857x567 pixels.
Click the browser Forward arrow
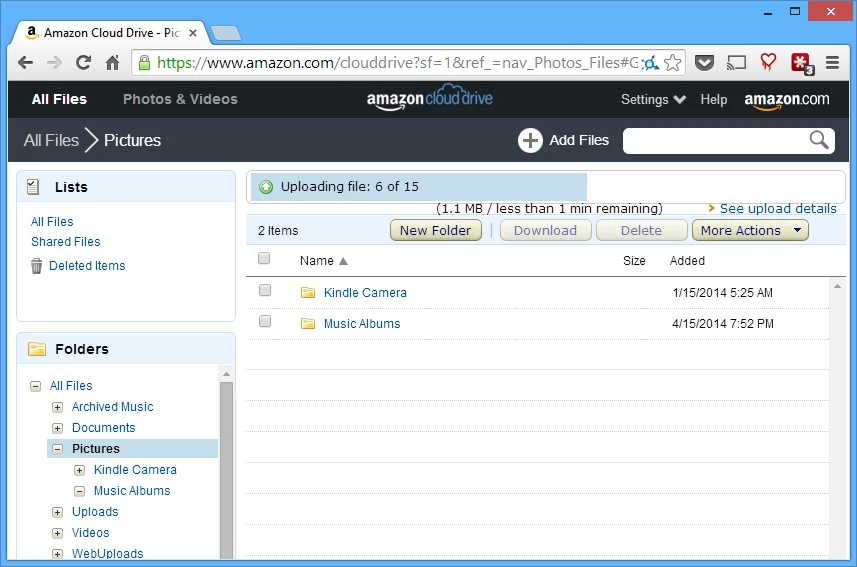54,63
